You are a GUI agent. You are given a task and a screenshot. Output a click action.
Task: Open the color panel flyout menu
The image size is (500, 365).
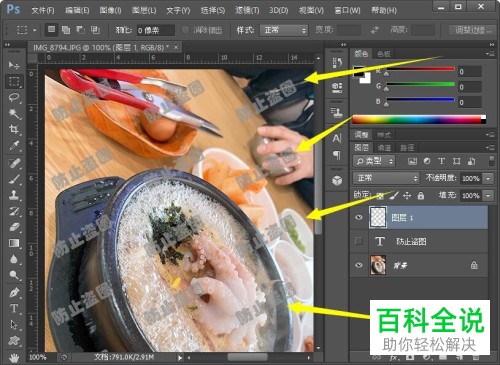[x=490, y=53]
